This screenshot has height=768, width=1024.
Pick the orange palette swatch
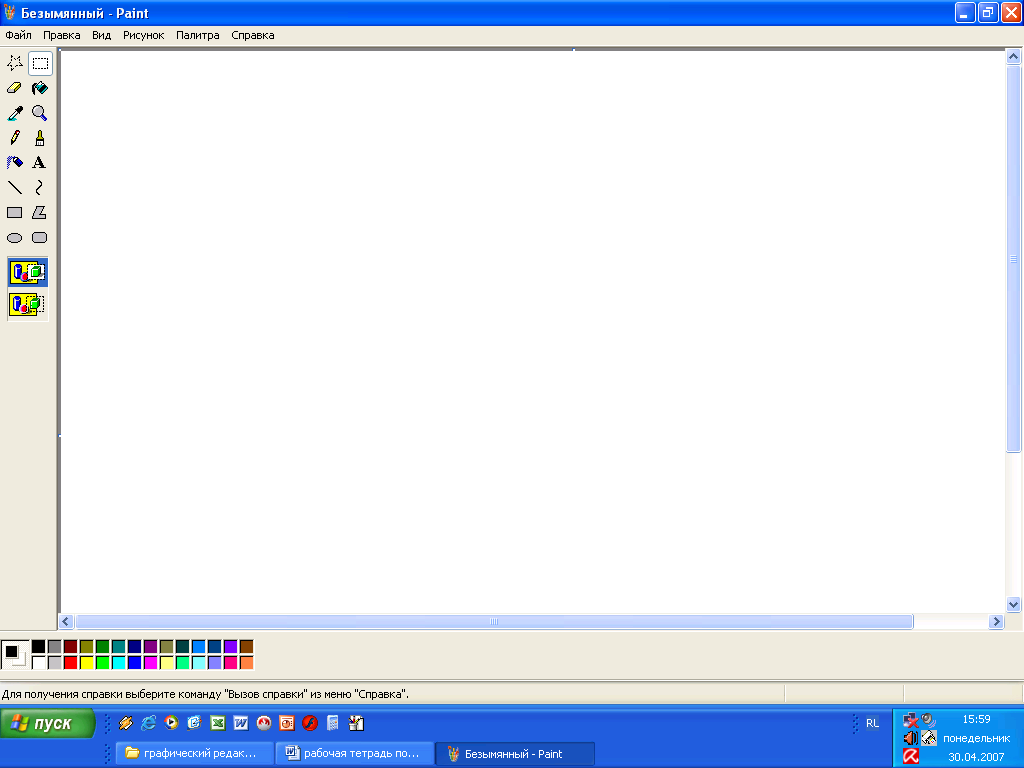click(246, 663)
